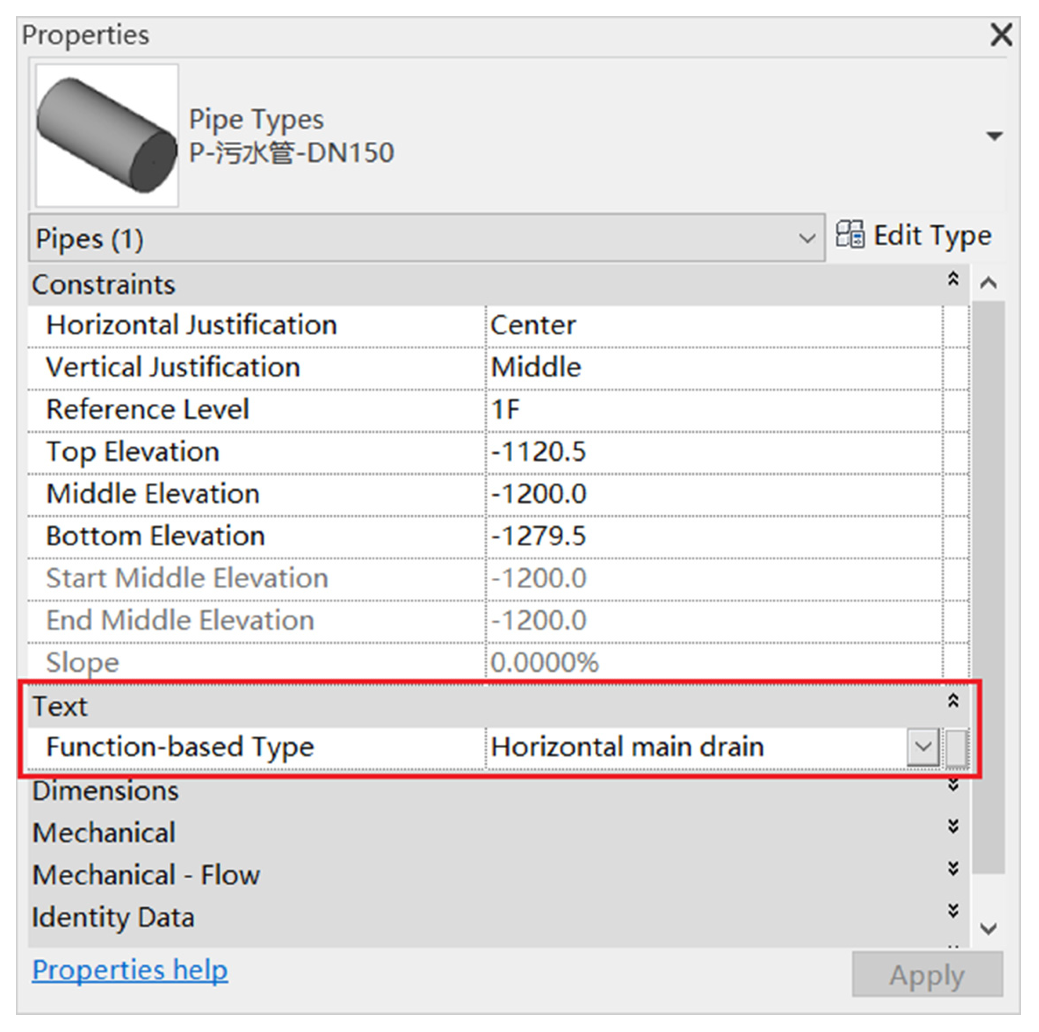This screenshot has width=1039, height=1032.
Task: Open the pipe Type Selector dropdown arrow
Action: point(993,136)
